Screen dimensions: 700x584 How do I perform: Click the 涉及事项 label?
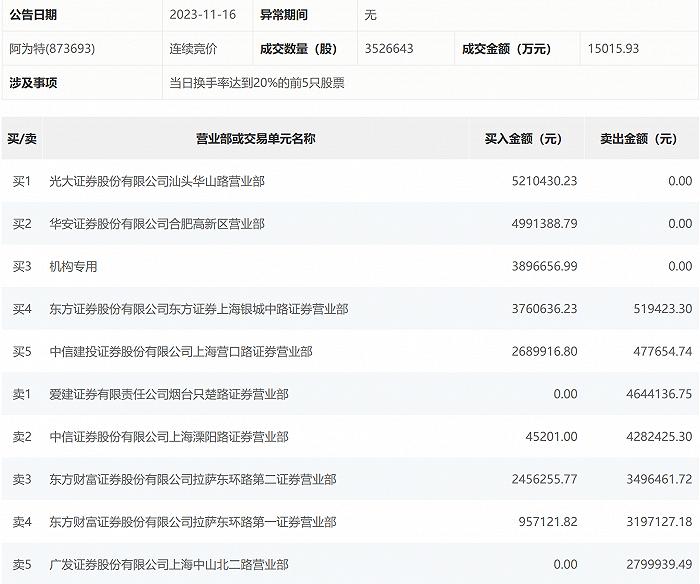click(x=33, y=83)
